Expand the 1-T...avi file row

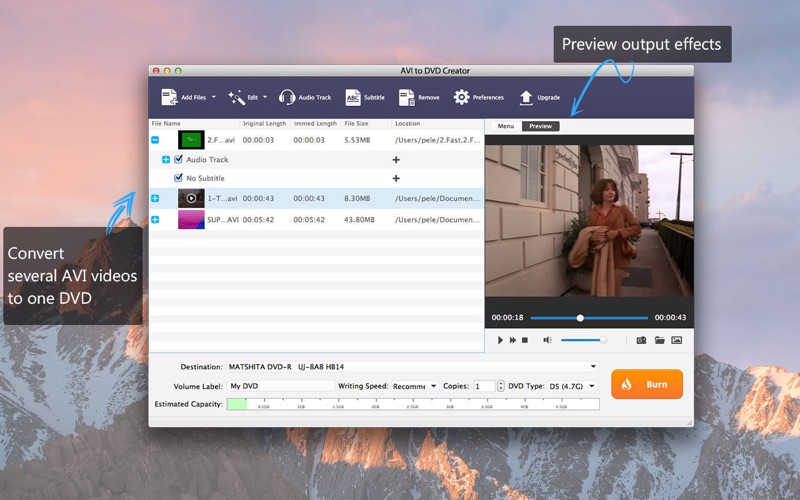(x=155, y=198)
